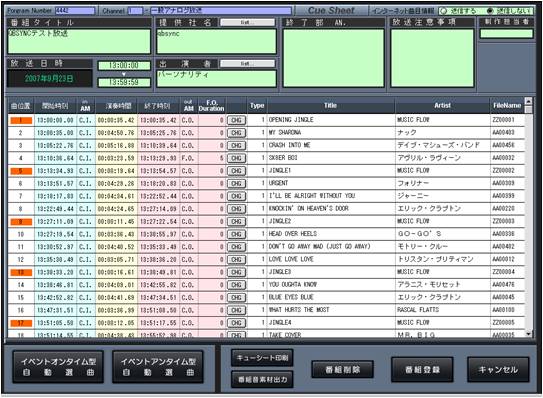Click the キューシート印刷 button
543x398 pixels.
tap(262, 358)
